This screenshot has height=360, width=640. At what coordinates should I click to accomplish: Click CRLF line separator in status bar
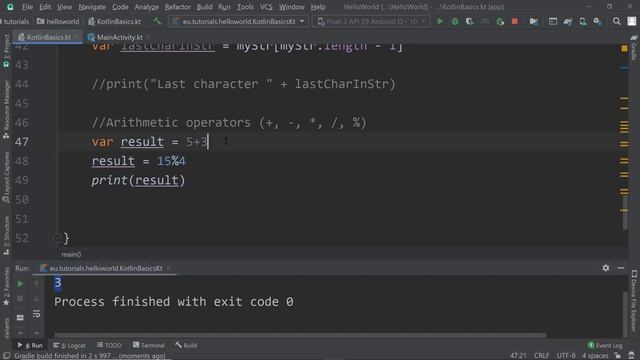[541, 356]
